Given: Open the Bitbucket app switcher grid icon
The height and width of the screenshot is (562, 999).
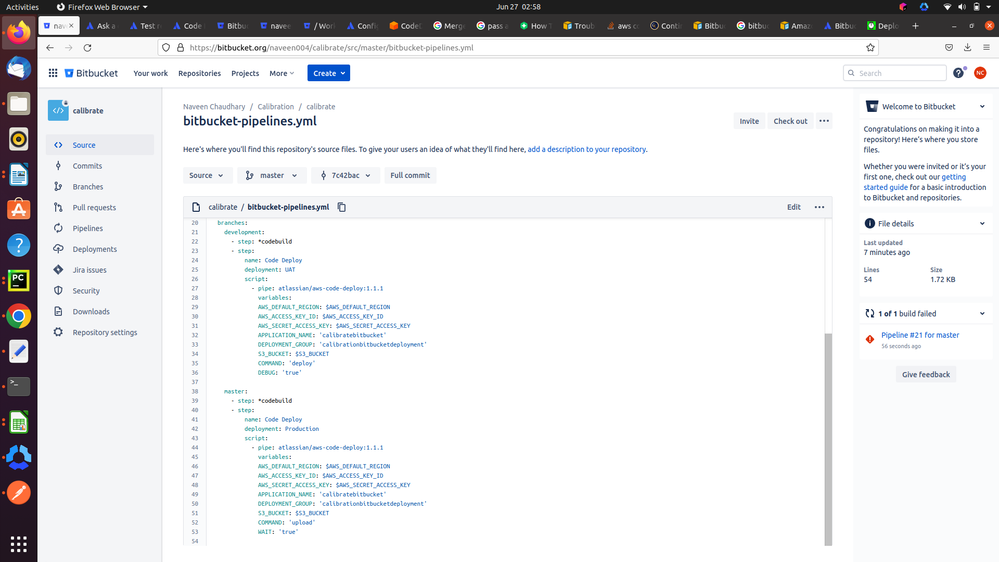Looking at the screenshot, I should pos(53,73).
